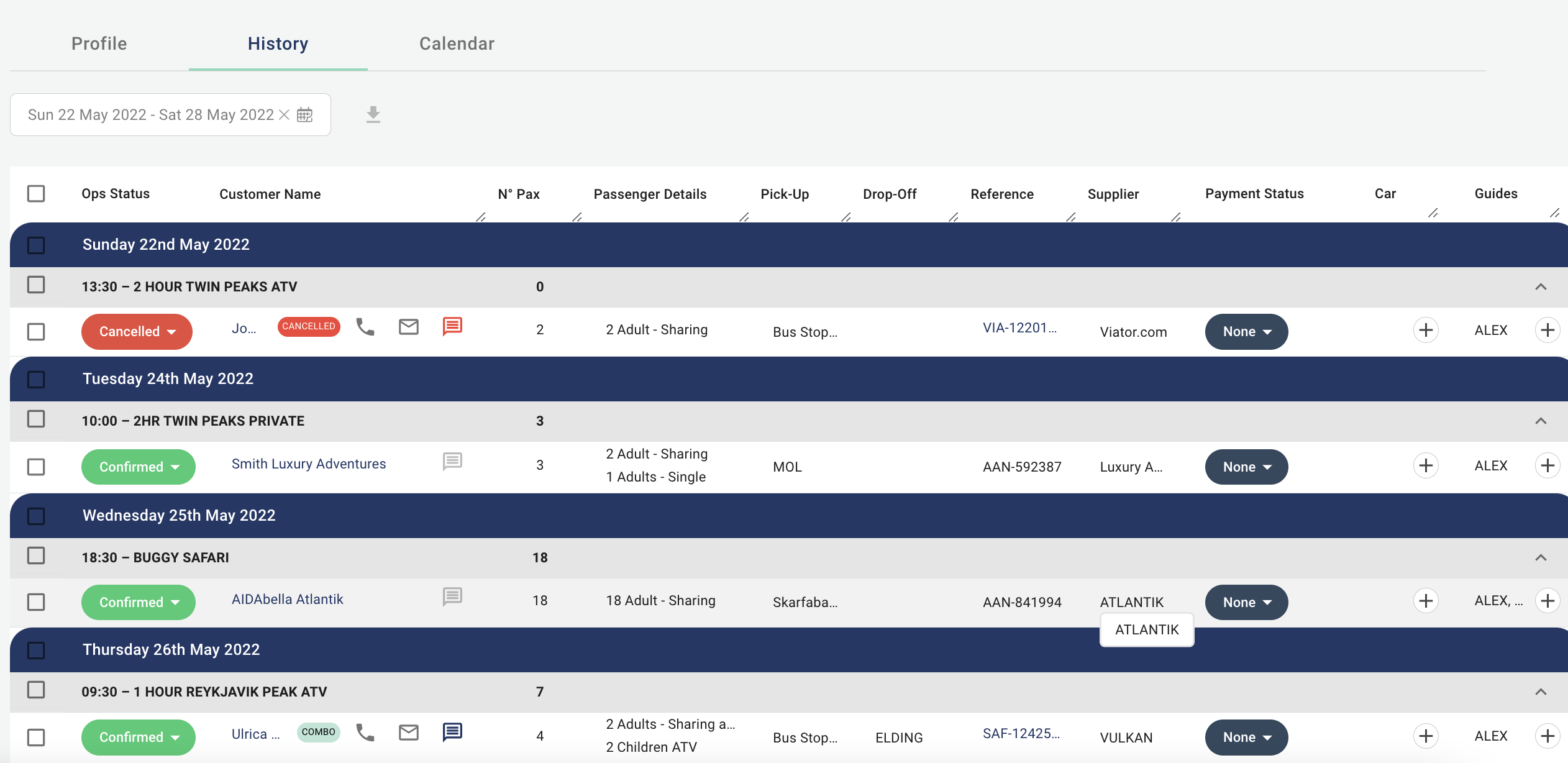Email Ulrica via envelope icon
The width and height of the screenshot is (1568, 763).
[409, 733]
